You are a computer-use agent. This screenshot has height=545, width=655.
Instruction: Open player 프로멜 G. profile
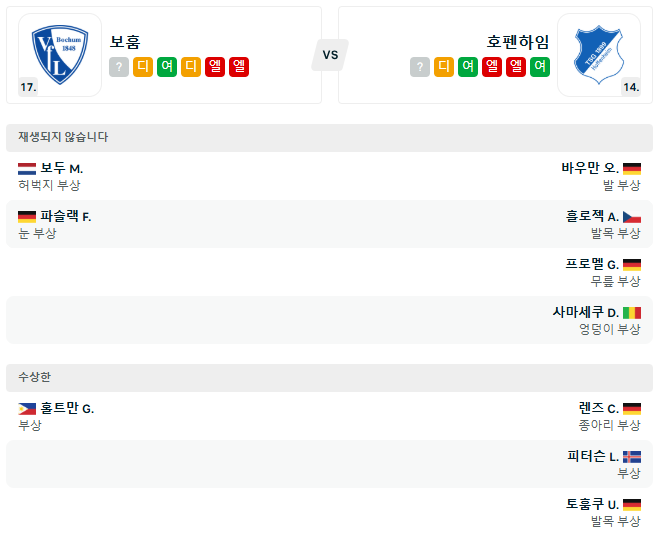click(x=592, y=264)
